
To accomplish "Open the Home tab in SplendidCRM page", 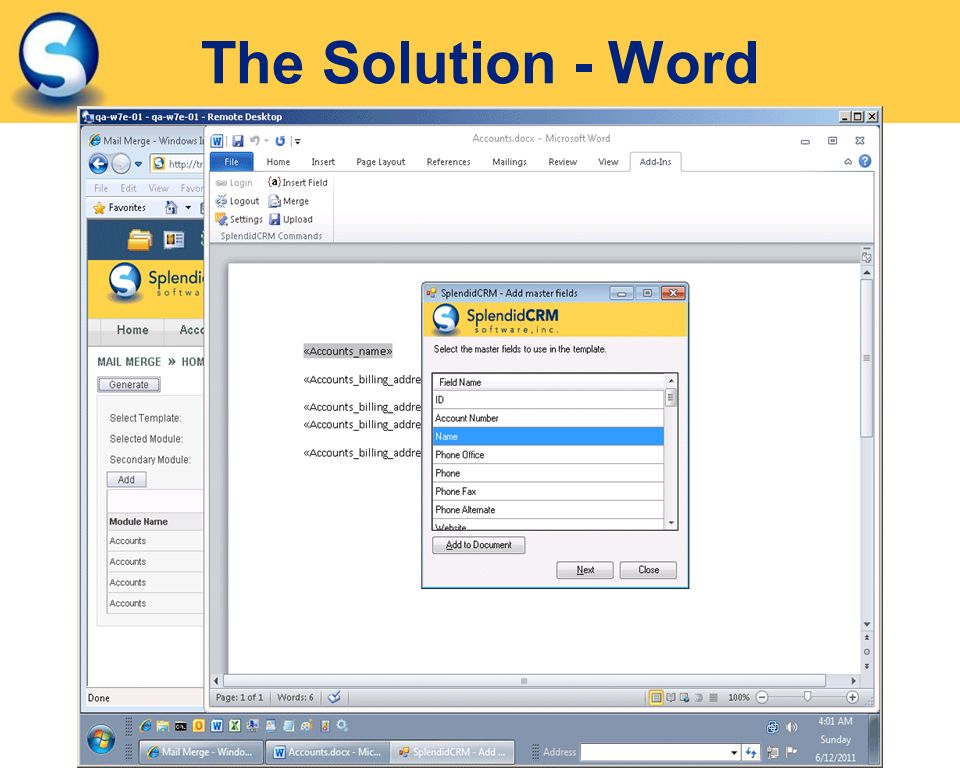I will [x=132, y=330].
